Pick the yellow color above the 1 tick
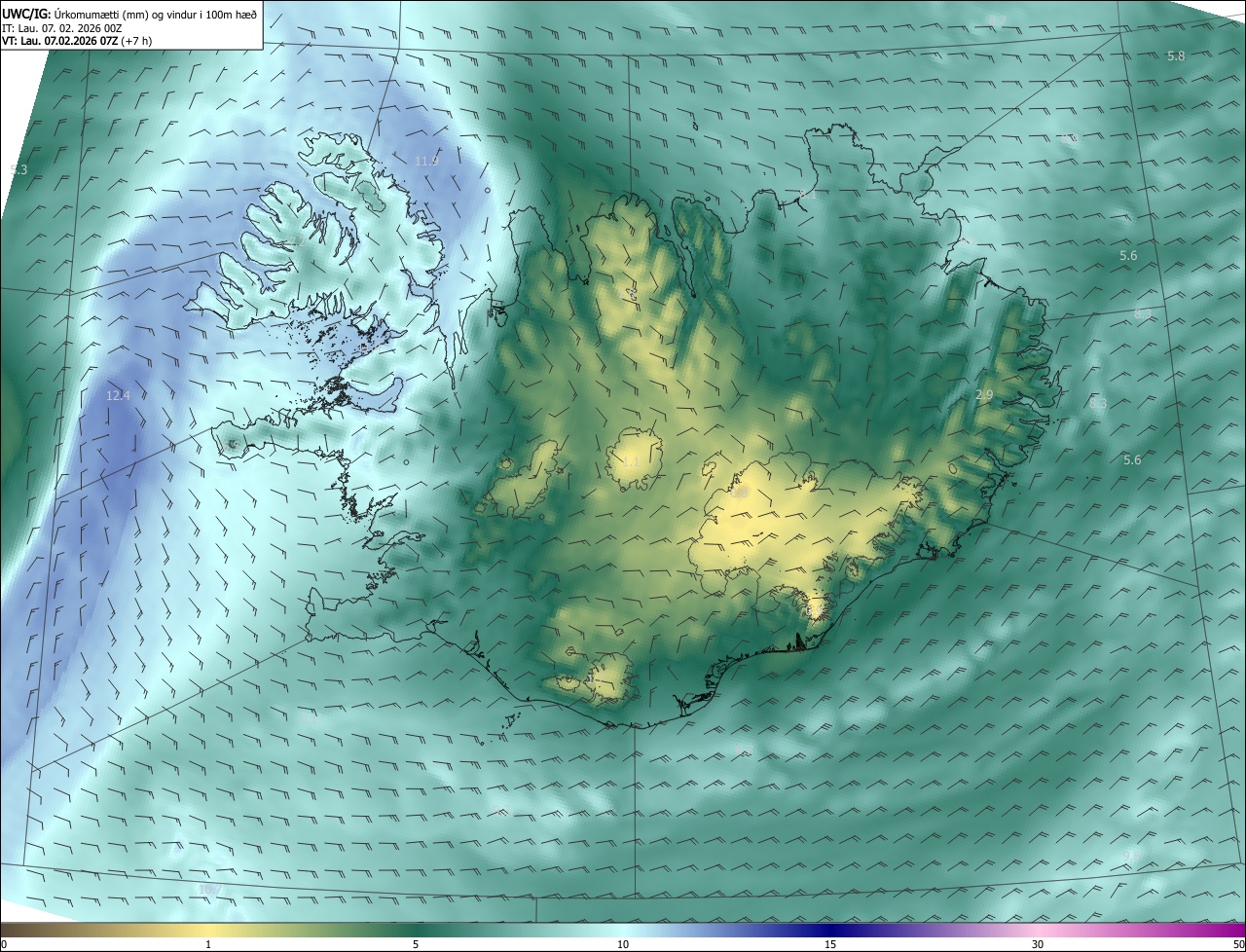The height and width of the screenshot is (952, 1246). pos(208,931)
